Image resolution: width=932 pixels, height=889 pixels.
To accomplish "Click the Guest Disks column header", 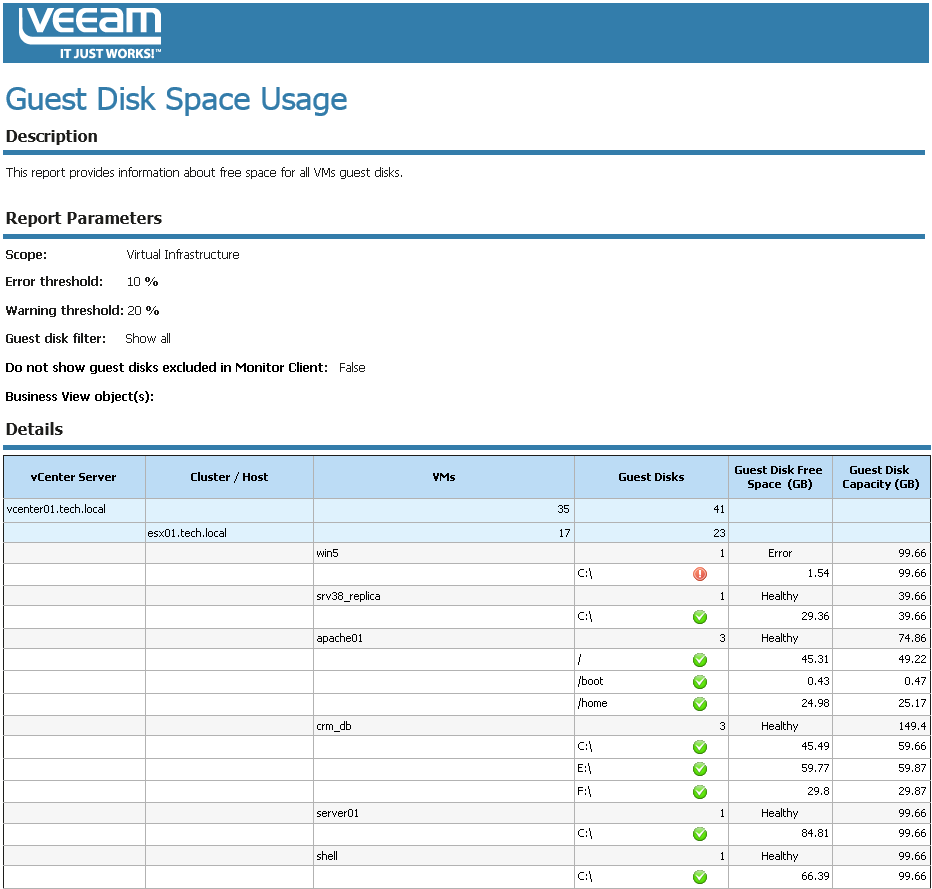I will click(x=651, y=477).
